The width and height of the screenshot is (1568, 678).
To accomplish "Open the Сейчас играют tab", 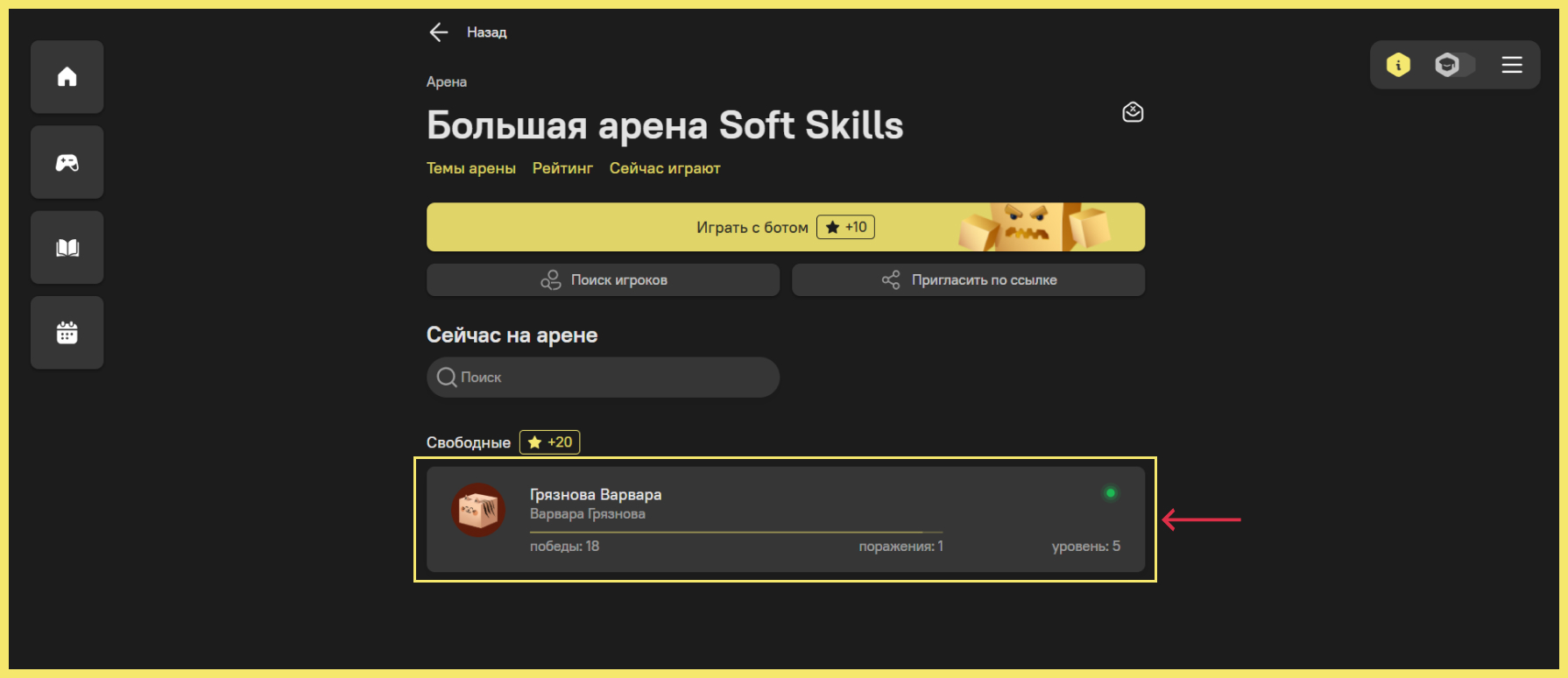I will click(x=665, y=168).
